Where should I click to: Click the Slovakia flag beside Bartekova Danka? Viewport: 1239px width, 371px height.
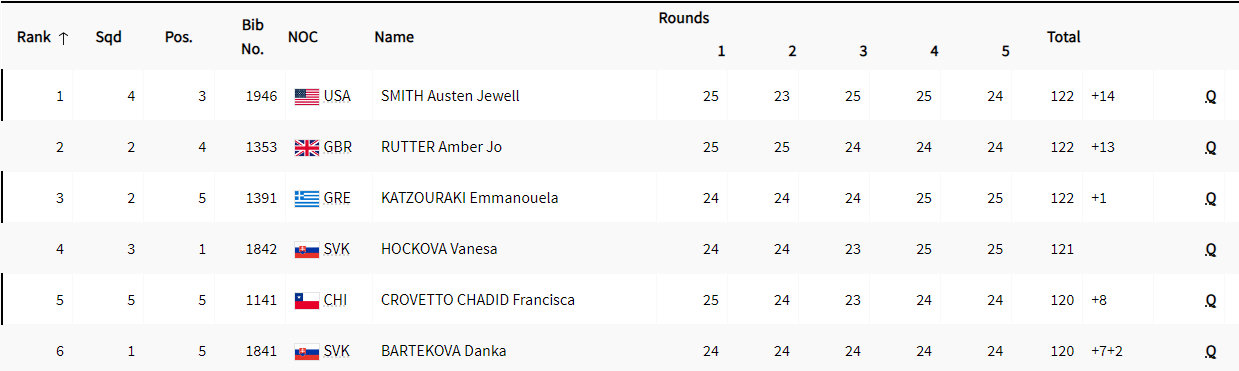tap(306, 351)
